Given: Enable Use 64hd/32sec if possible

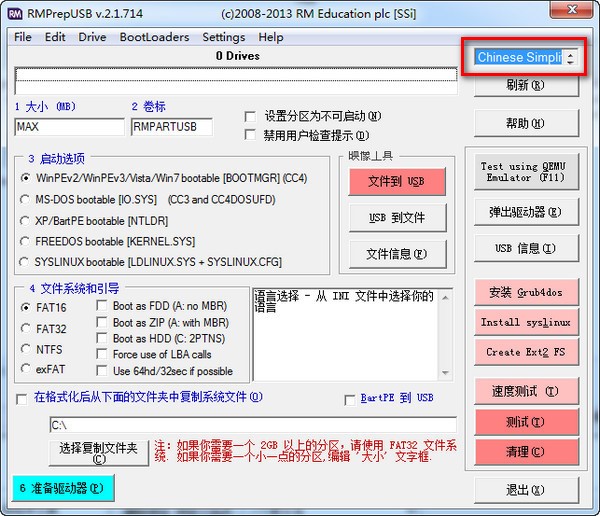Looking at the screenshot, I should pos(102,371).
